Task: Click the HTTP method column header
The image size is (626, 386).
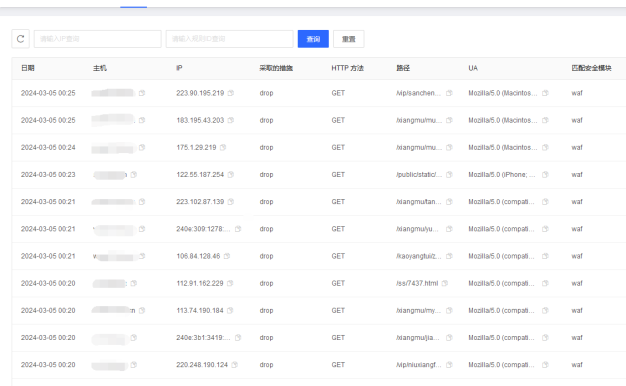Action: tap(347, 68)
